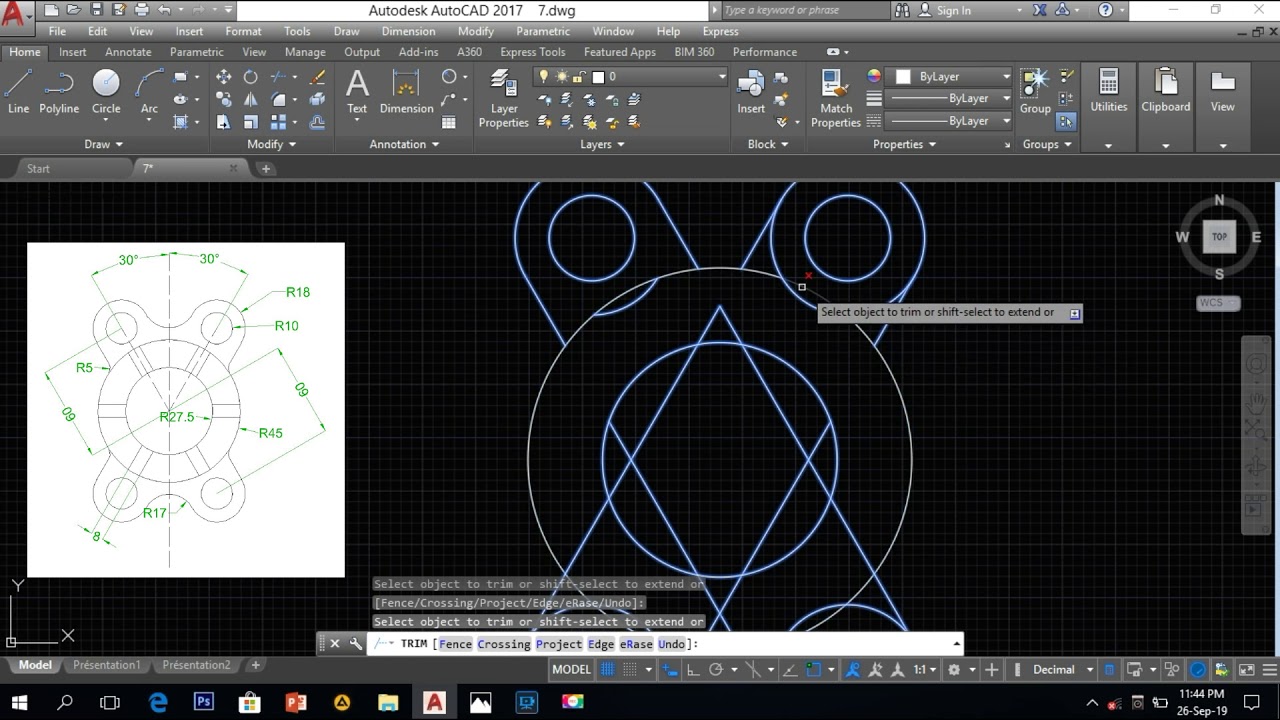Viewport: 1280px width, 720px height.
Task: Click the Trim tool icon
Action: coord(279,77)
